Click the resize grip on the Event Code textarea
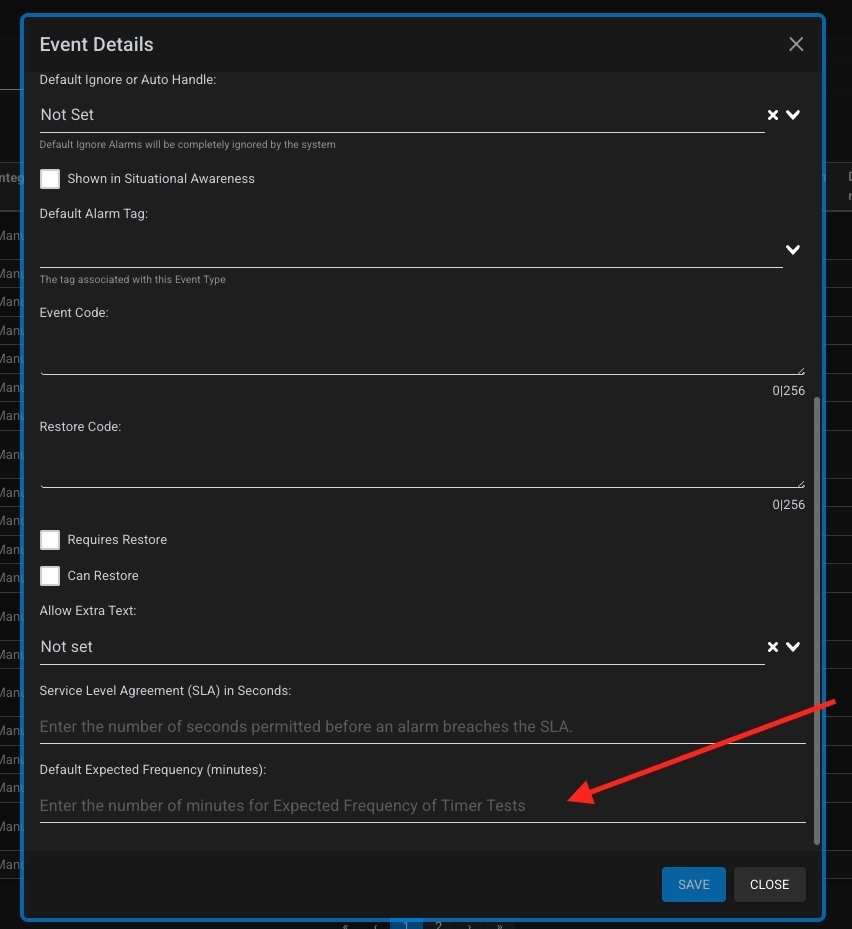The width and height of the screenshot is (852, 929). pos(802,369)
